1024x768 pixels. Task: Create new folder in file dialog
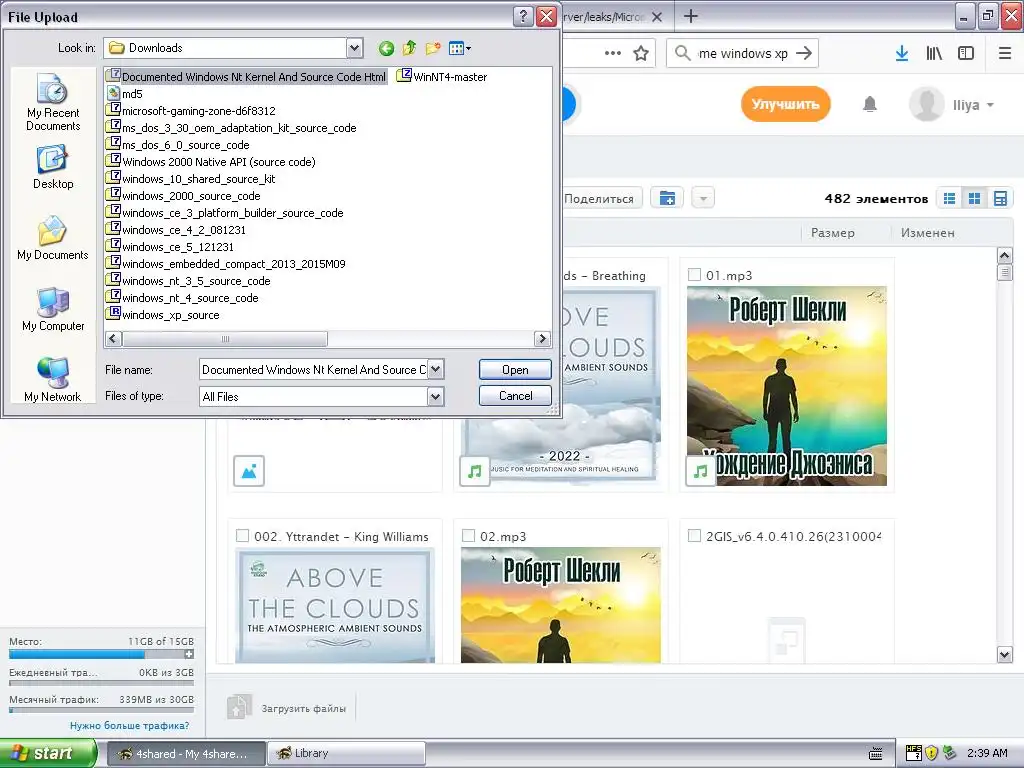(x=432, y=48)
